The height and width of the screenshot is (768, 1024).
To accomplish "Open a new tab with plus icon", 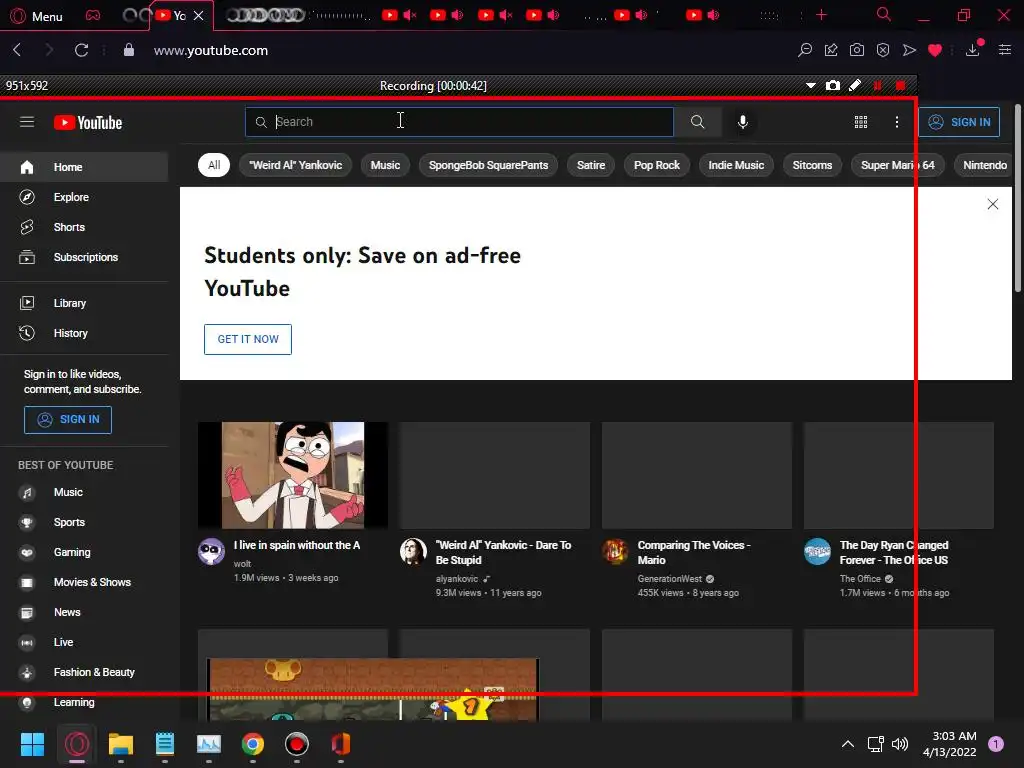I will [821, 14].
